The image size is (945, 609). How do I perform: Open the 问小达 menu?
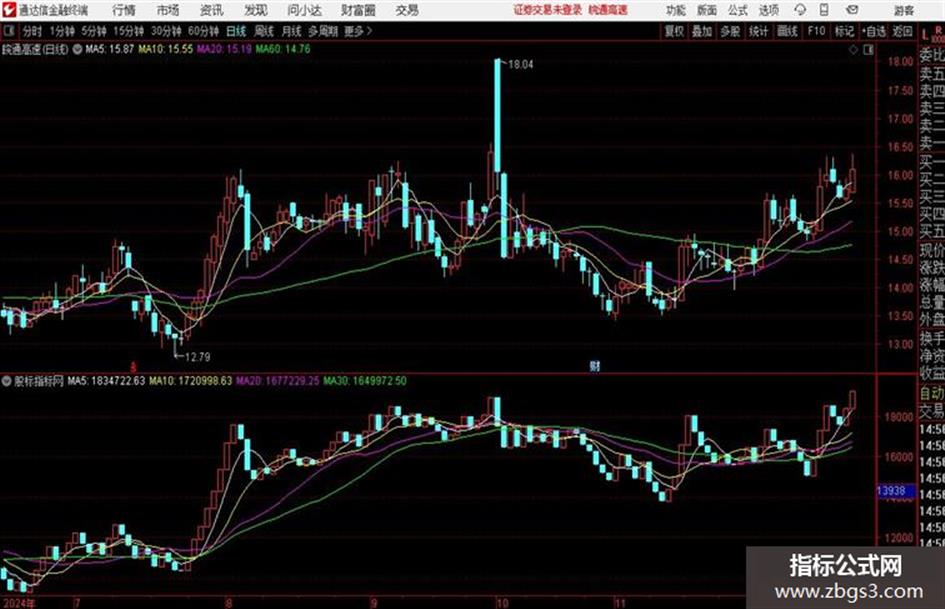click(304, 10)
